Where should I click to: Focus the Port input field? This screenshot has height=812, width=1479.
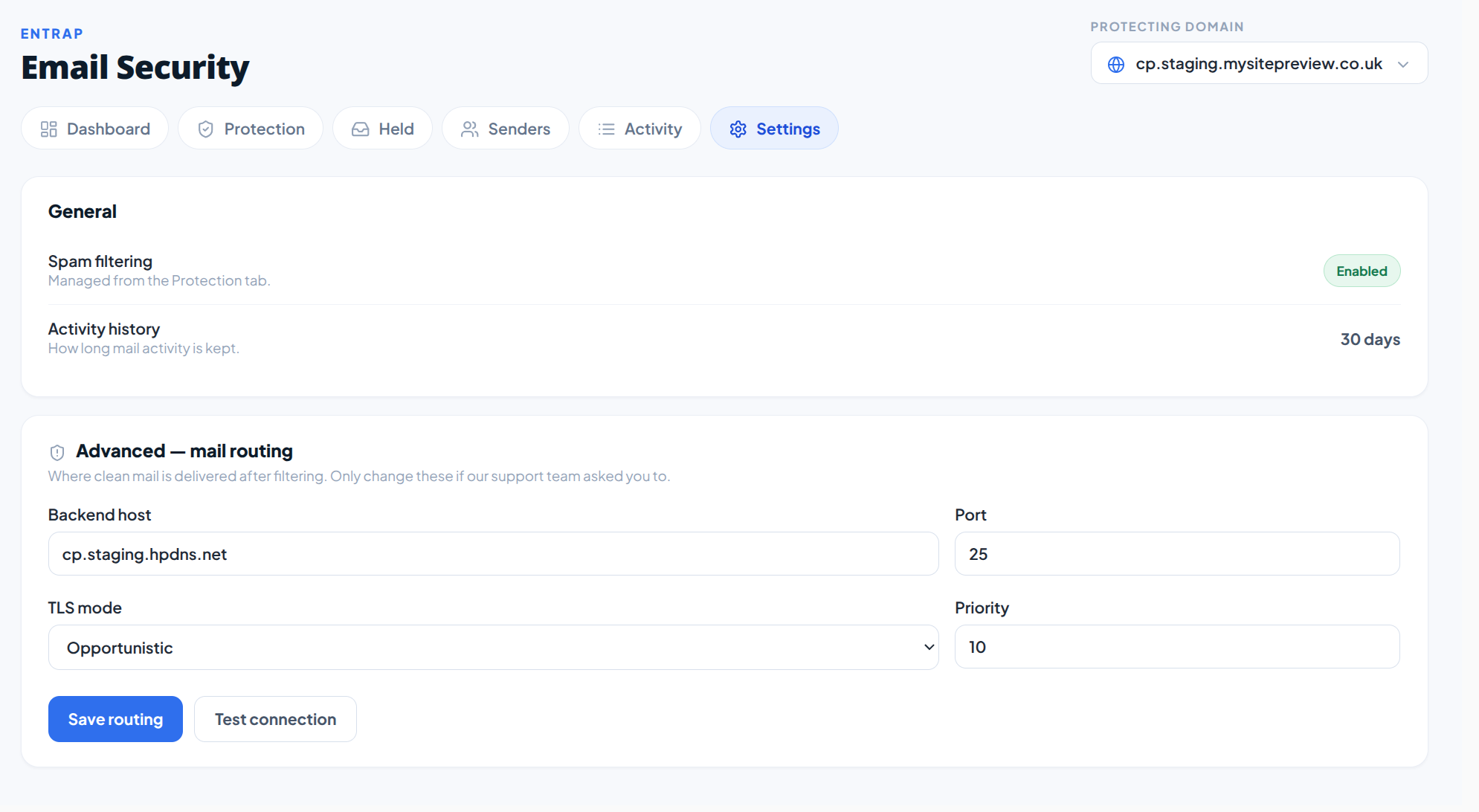pos(1177,554)
